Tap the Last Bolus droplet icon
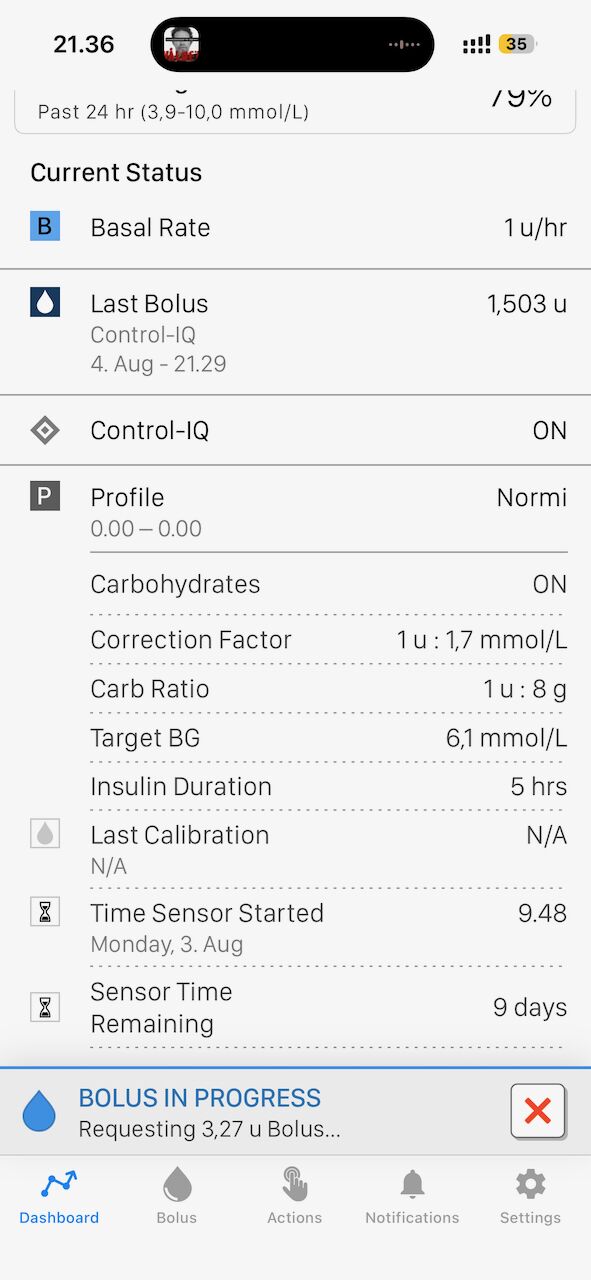 point(45,302)
